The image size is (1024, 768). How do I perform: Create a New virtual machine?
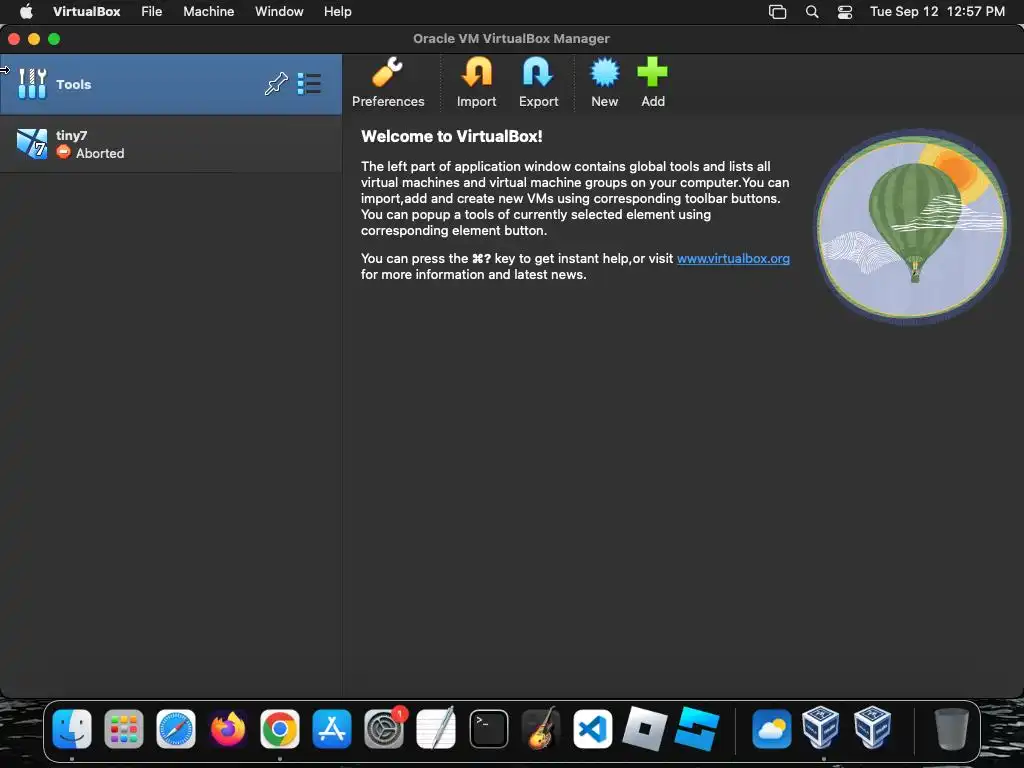604,83
